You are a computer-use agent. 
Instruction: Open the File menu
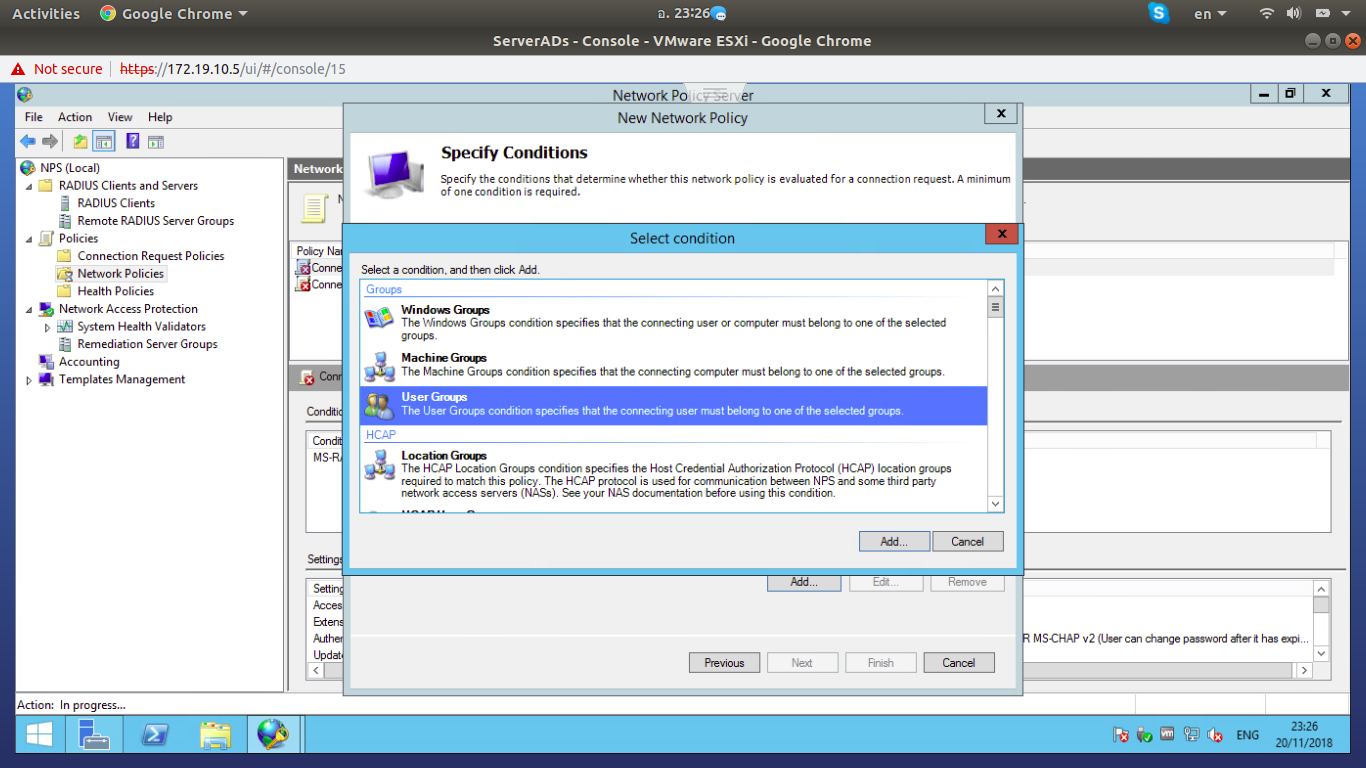pos(34,117)
